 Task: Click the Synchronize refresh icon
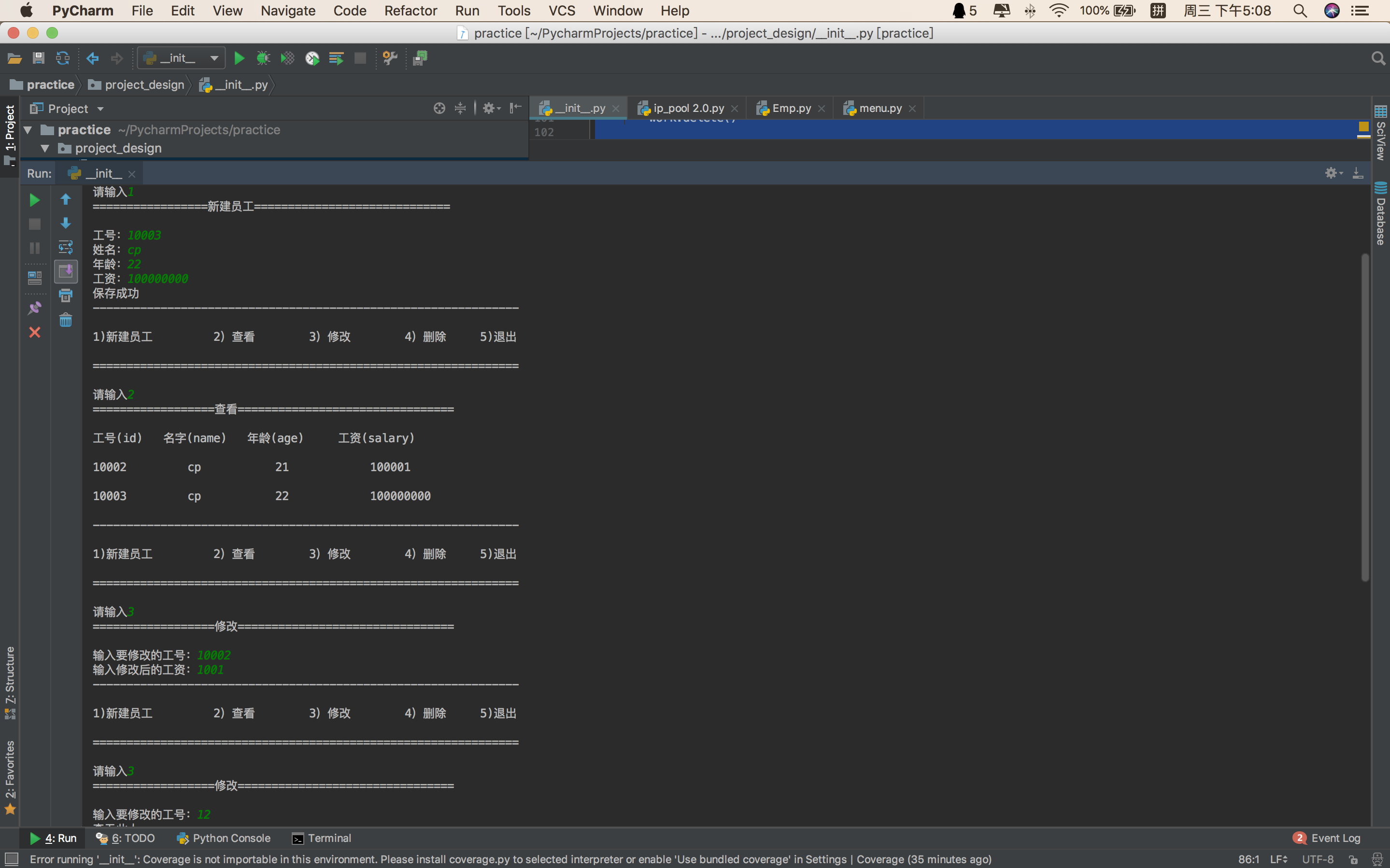[63, 58]
